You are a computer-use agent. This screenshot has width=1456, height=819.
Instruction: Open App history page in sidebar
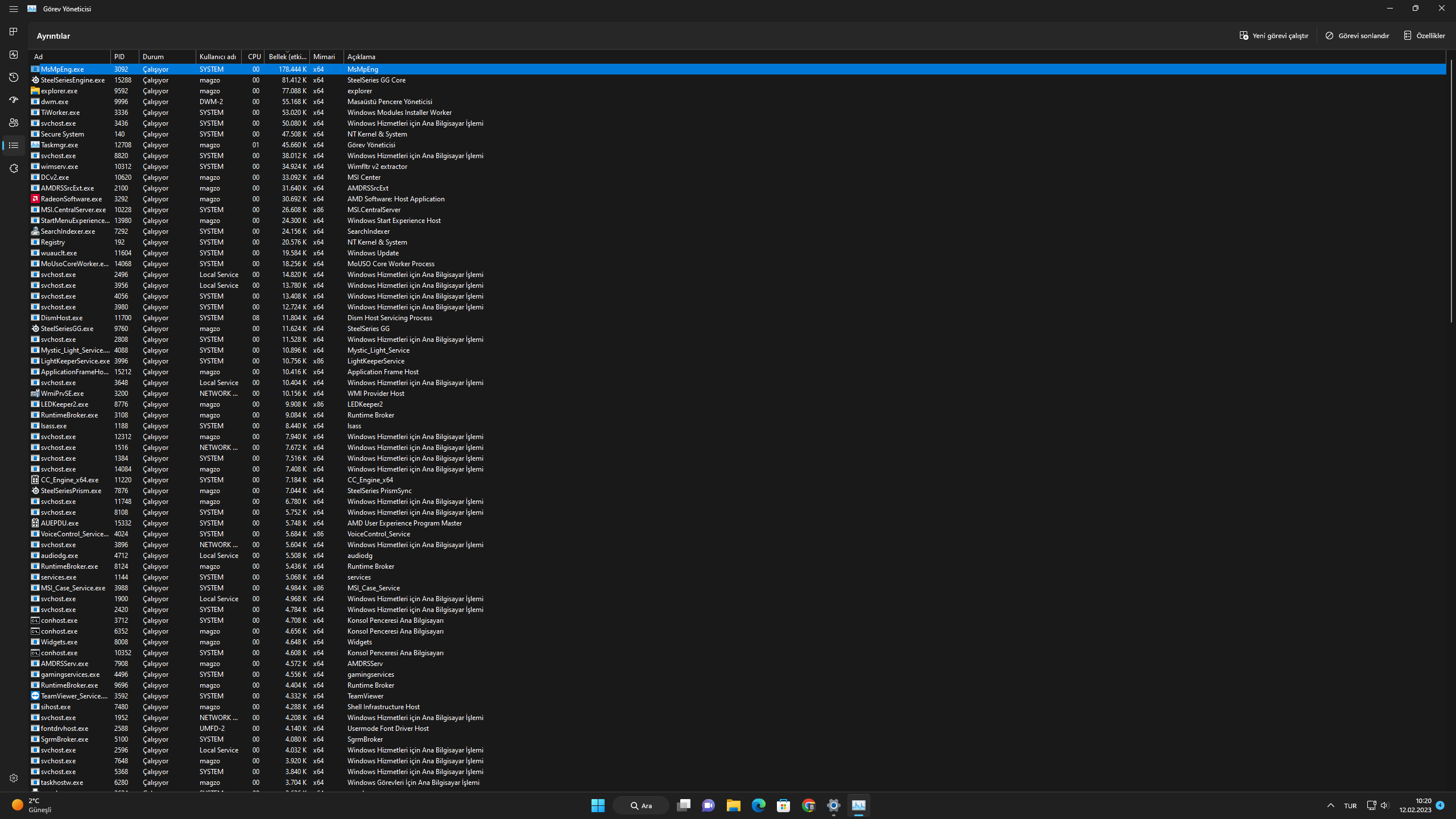[14, 77]
